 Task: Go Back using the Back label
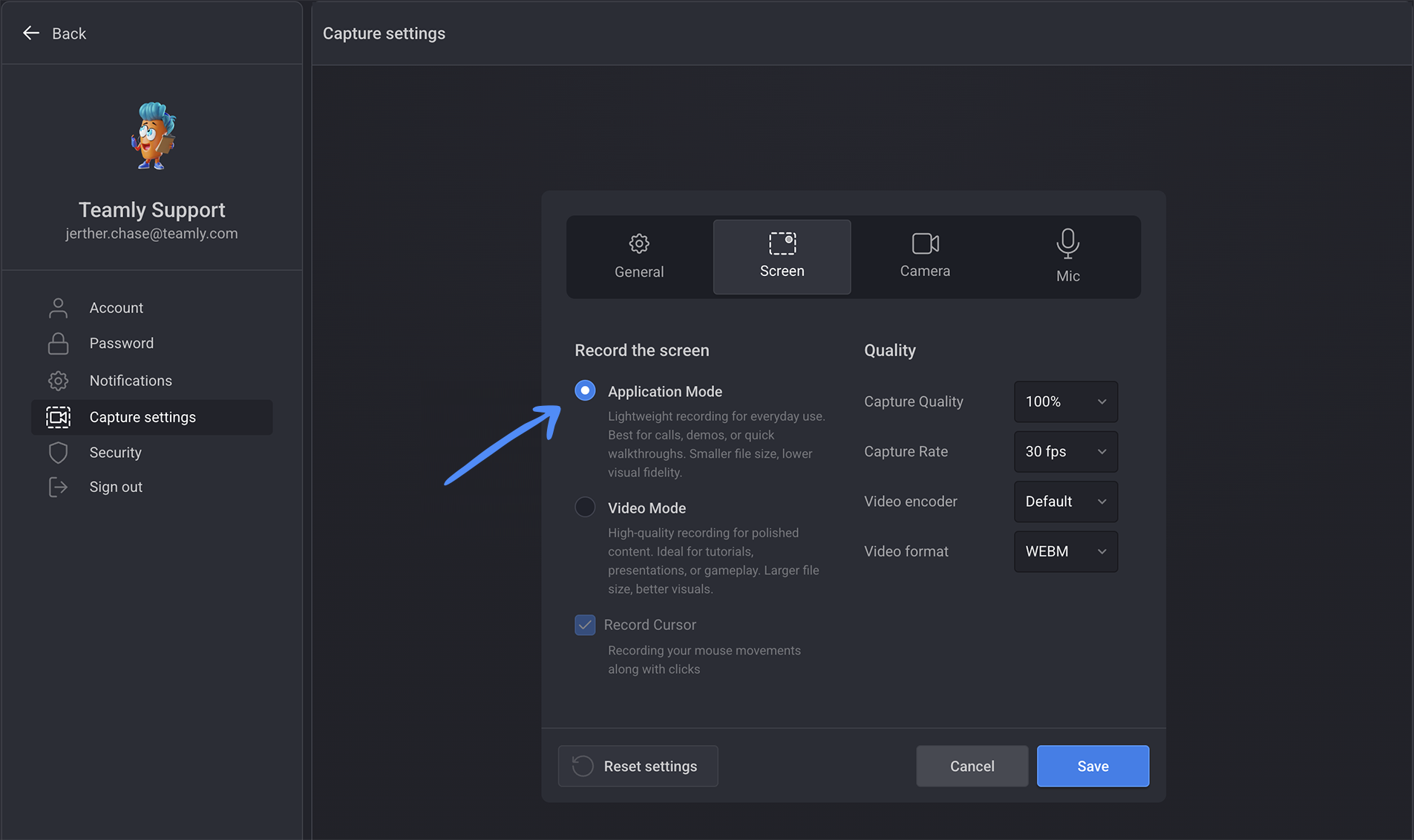click(x=69, y=33)
